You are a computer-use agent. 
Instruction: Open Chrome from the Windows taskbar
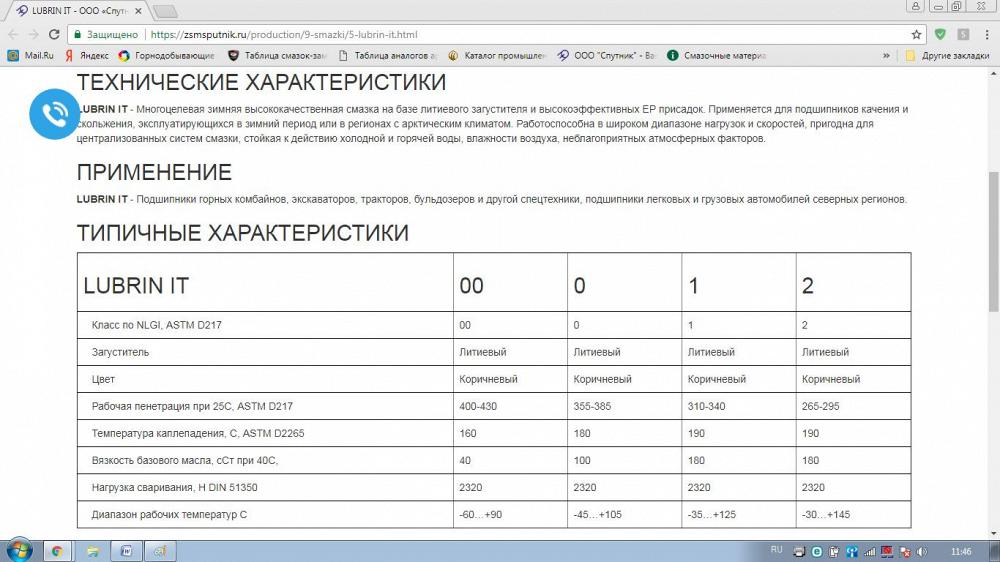pyautogui.click(x=57, y=550)
